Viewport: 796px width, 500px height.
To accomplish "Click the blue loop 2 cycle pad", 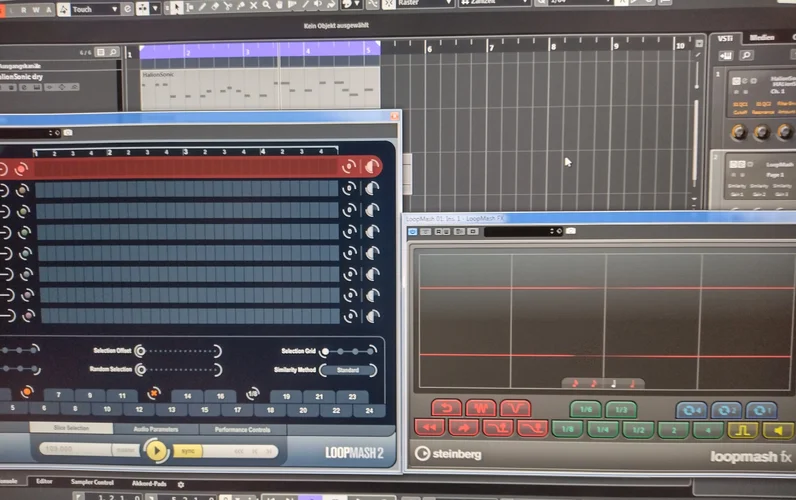I will point(726,410).
